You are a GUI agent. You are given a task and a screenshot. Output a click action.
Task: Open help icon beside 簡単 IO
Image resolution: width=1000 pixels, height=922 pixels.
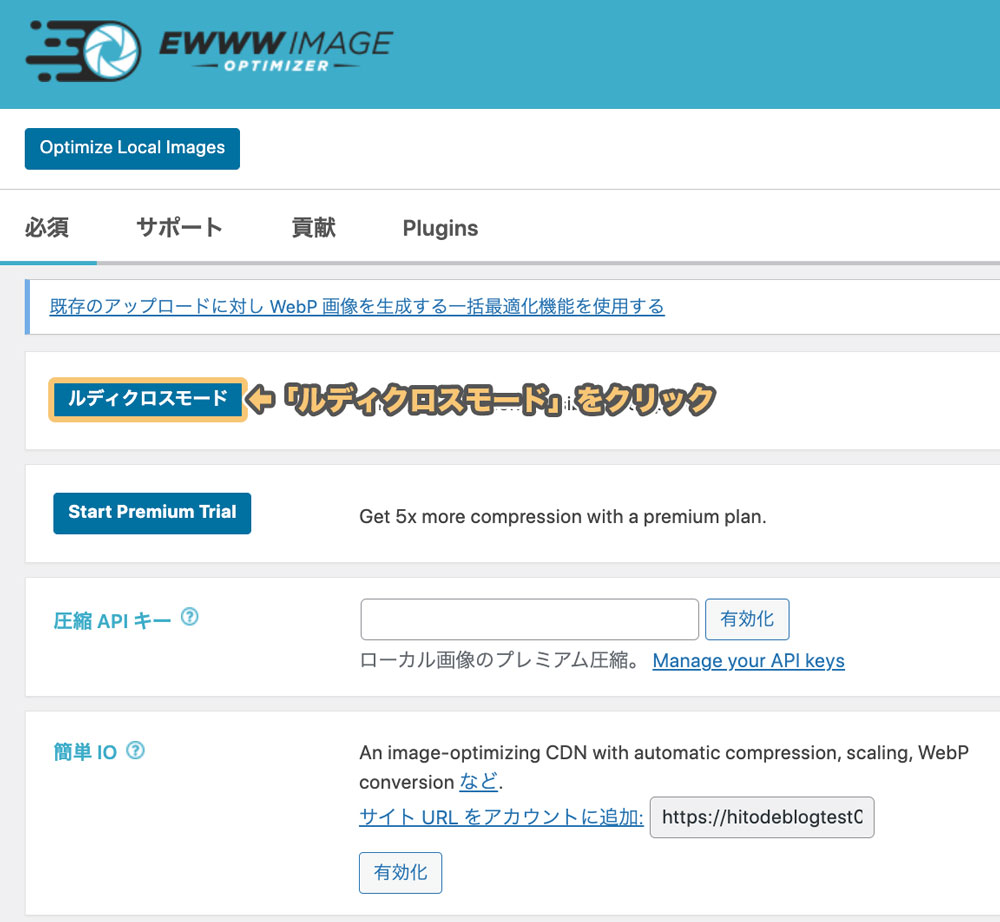pos(136,749)
